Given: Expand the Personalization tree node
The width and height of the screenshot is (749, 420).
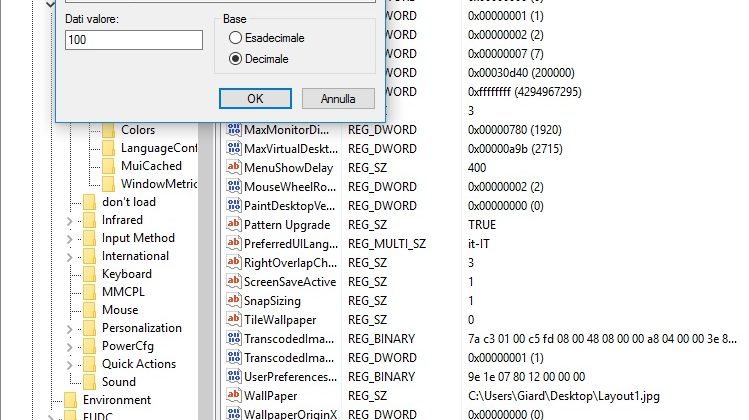Looking at the screenshot, I should click(70, 329).
